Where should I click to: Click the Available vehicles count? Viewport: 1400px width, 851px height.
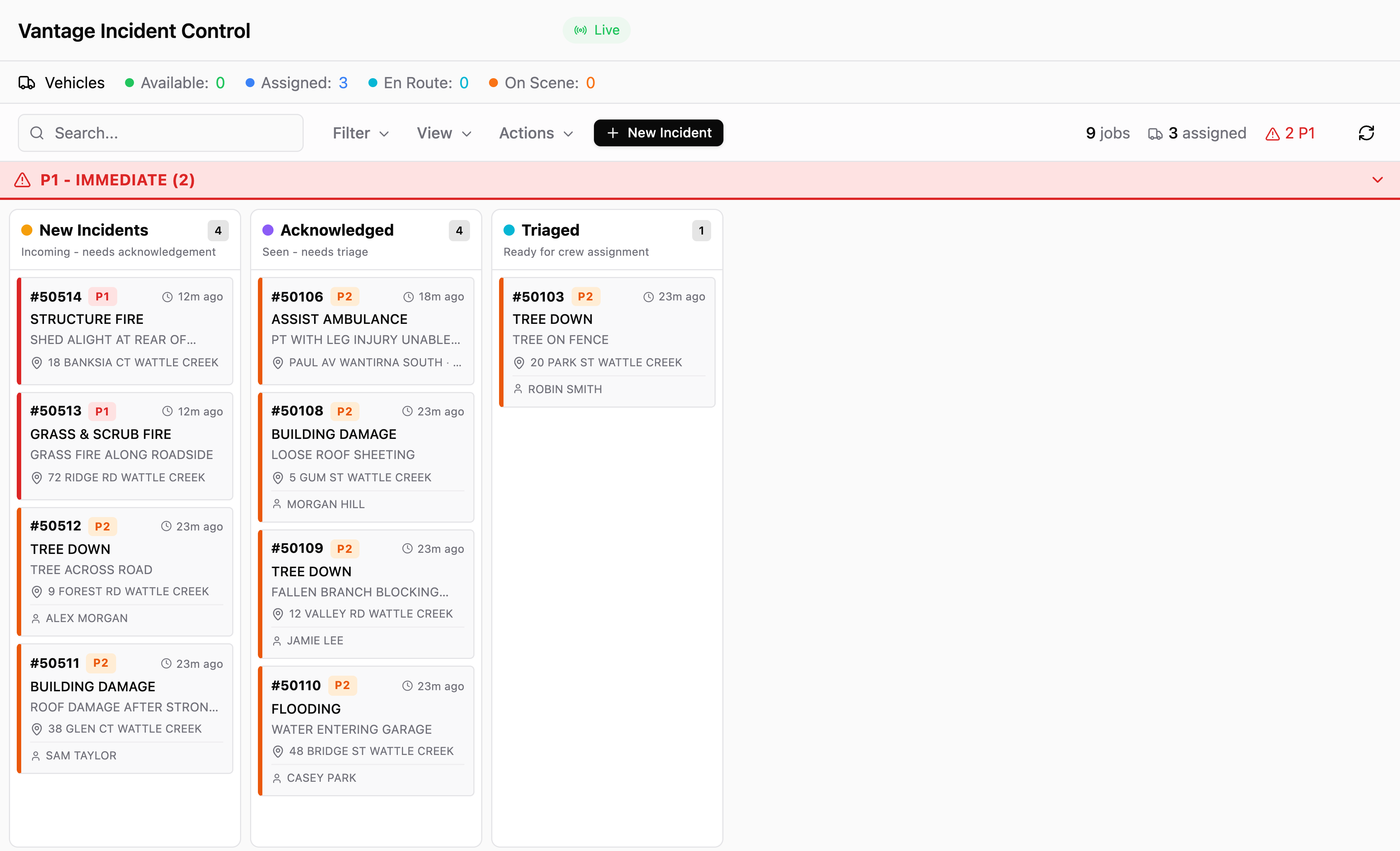click(x=220, y=83)
